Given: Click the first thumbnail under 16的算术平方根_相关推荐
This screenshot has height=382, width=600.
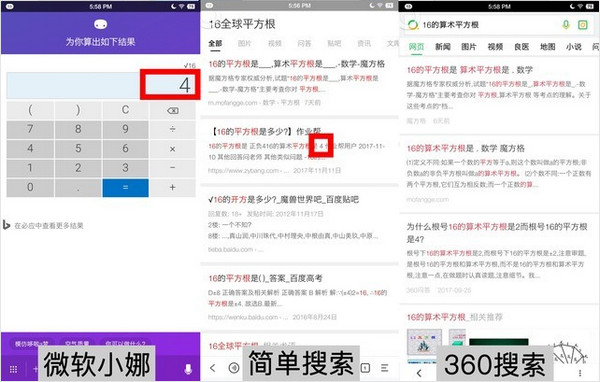Looking at the screenshot, I should point(424,343).
